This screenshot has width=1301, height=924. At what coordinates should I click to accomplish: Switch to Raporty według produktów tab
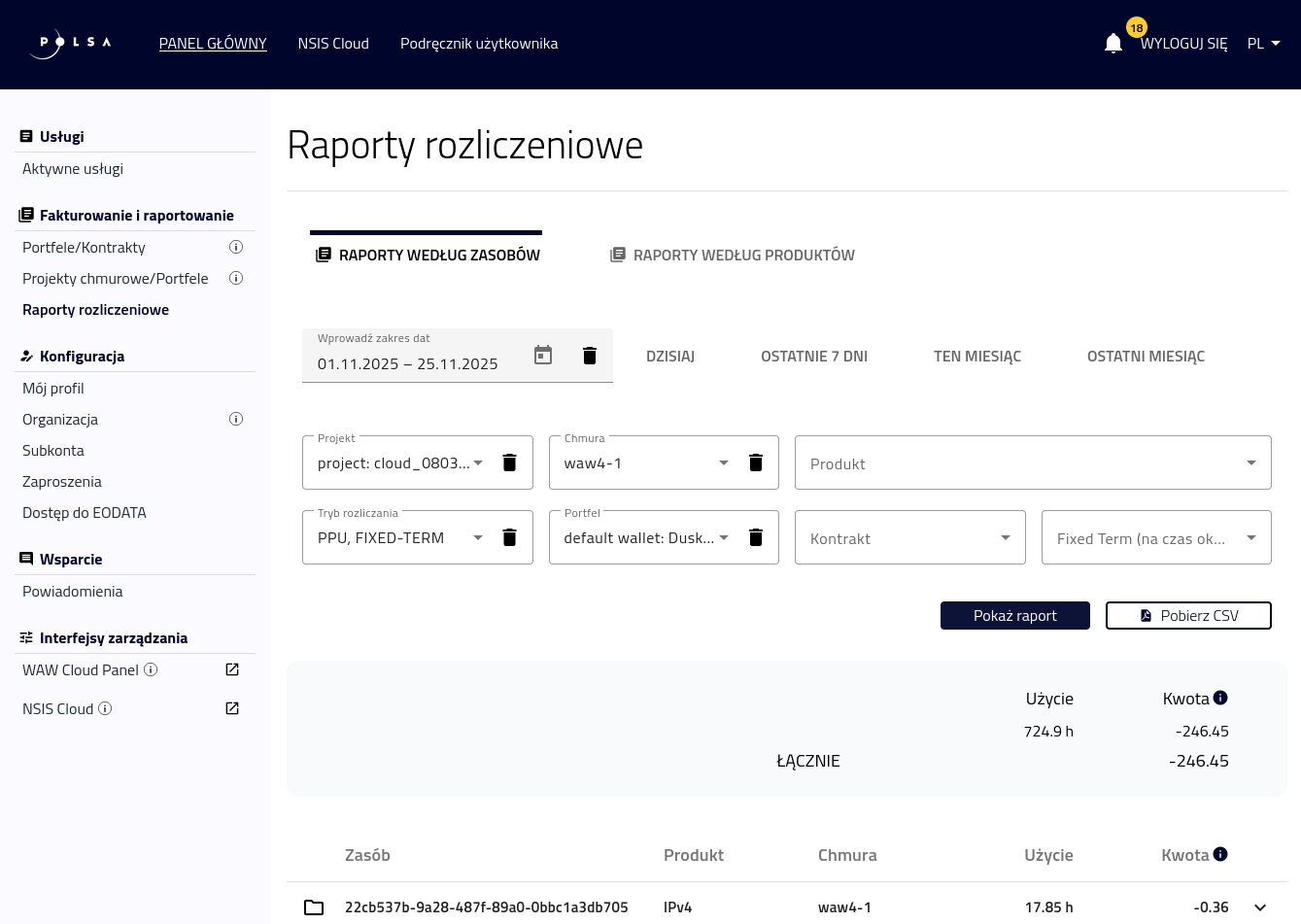coord(733,255)
